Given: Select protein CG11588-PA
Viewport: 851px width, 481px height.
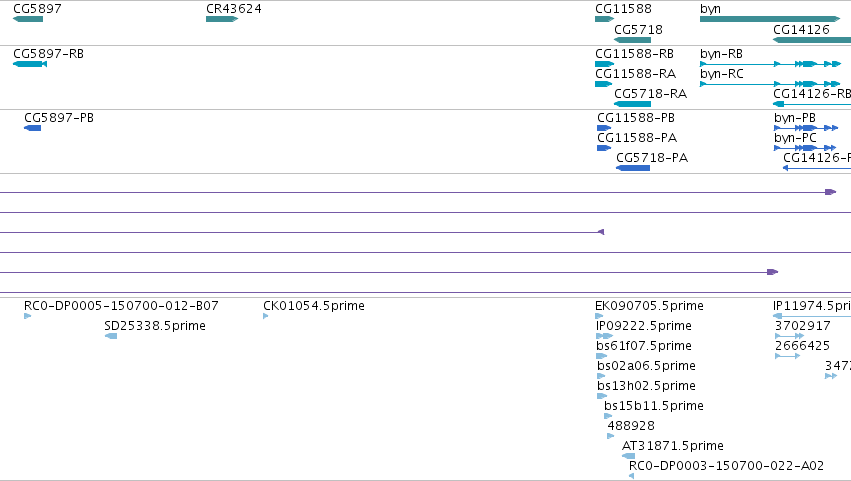Looking at the screenshot, I should point(604,148).
